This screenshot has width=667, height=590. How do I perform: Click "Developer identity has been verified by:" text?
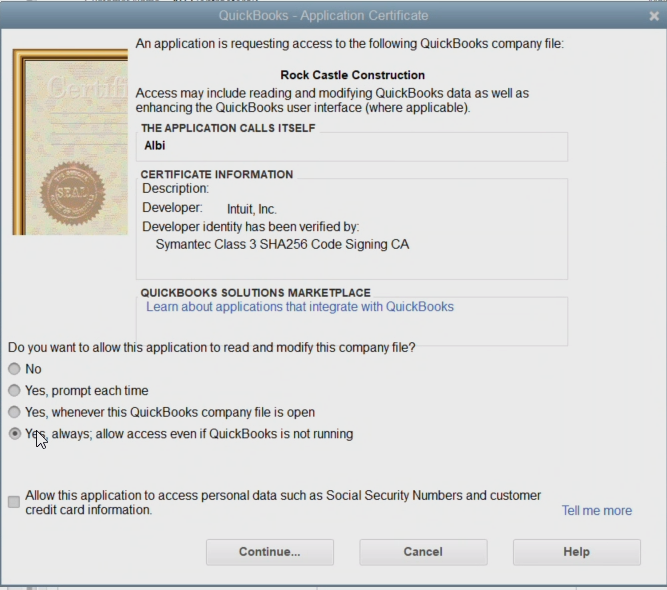click(251, 227)
